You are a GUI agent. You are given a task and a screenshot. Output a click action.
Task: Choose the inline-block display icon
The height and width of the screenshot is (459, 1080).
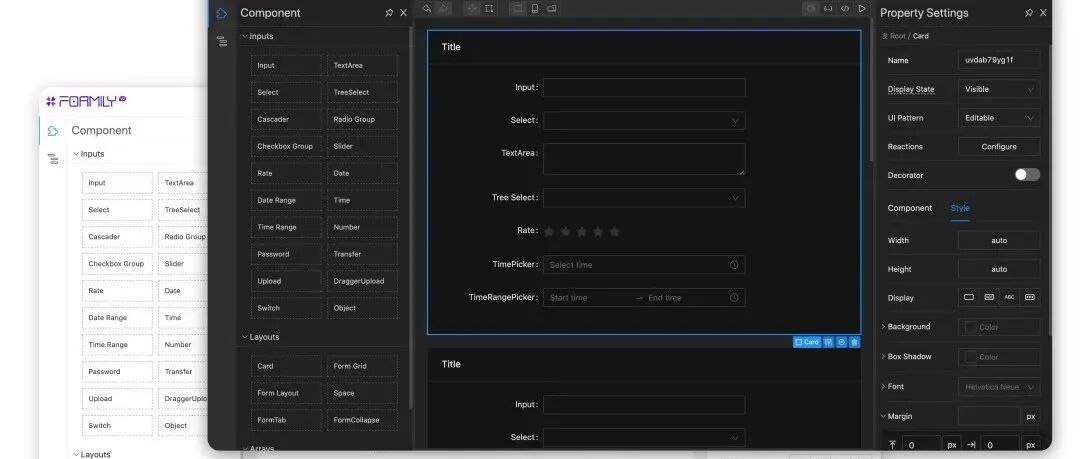[x=989, y=297]
